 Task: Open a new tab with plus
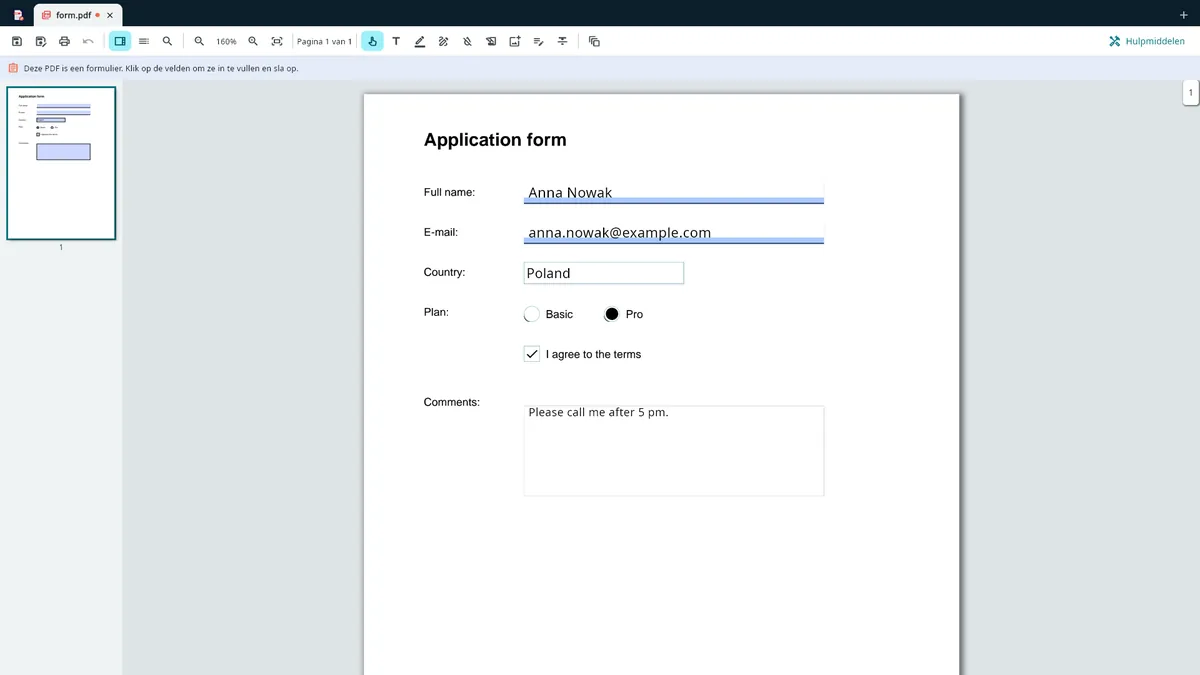click(1184, 15)
